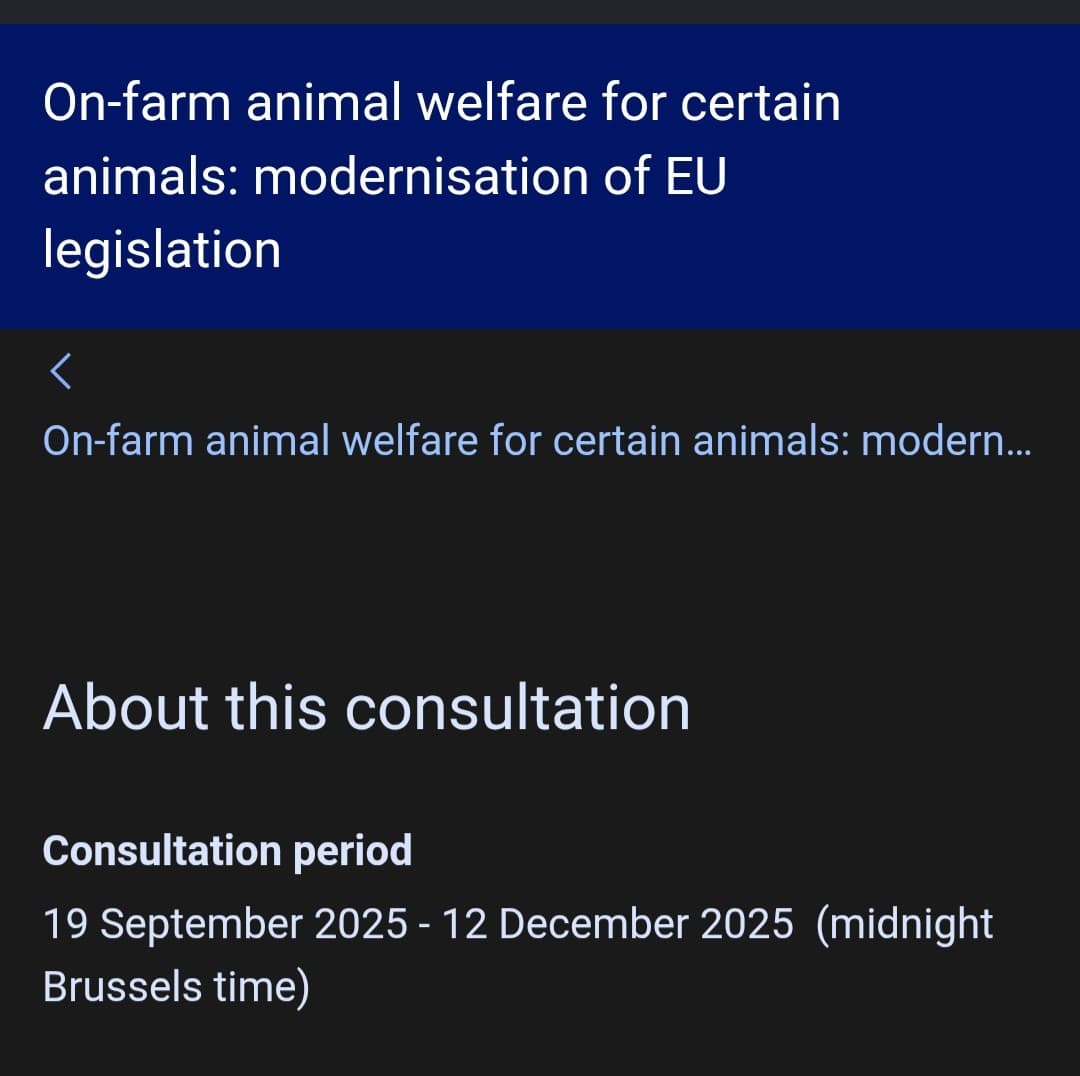The height and width of the screenshot is (1076, 1080).
Task: Click the '12 December 2025' end date
Action: [617, 924]
